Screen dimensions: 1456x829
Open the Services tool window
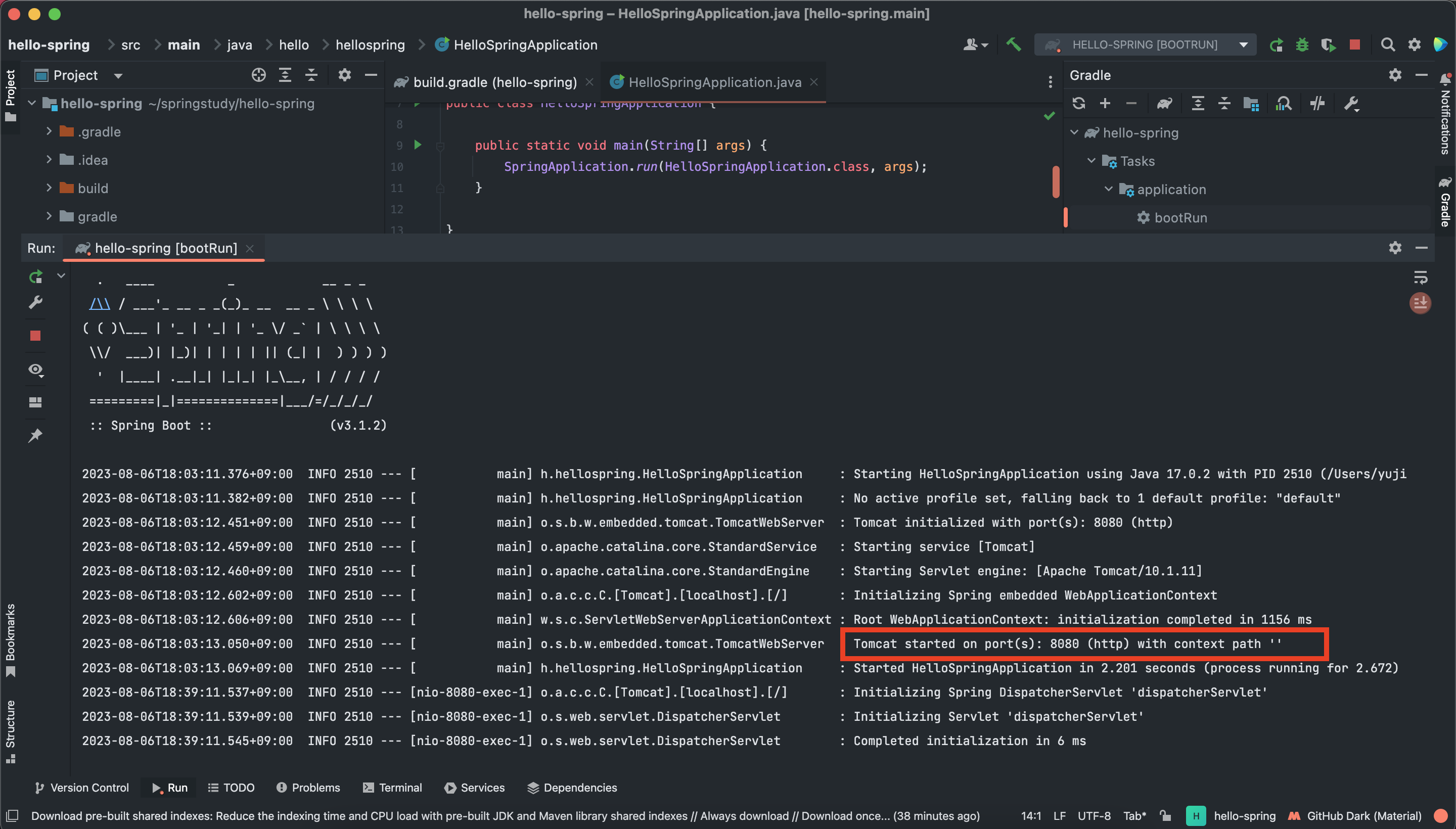474,788
